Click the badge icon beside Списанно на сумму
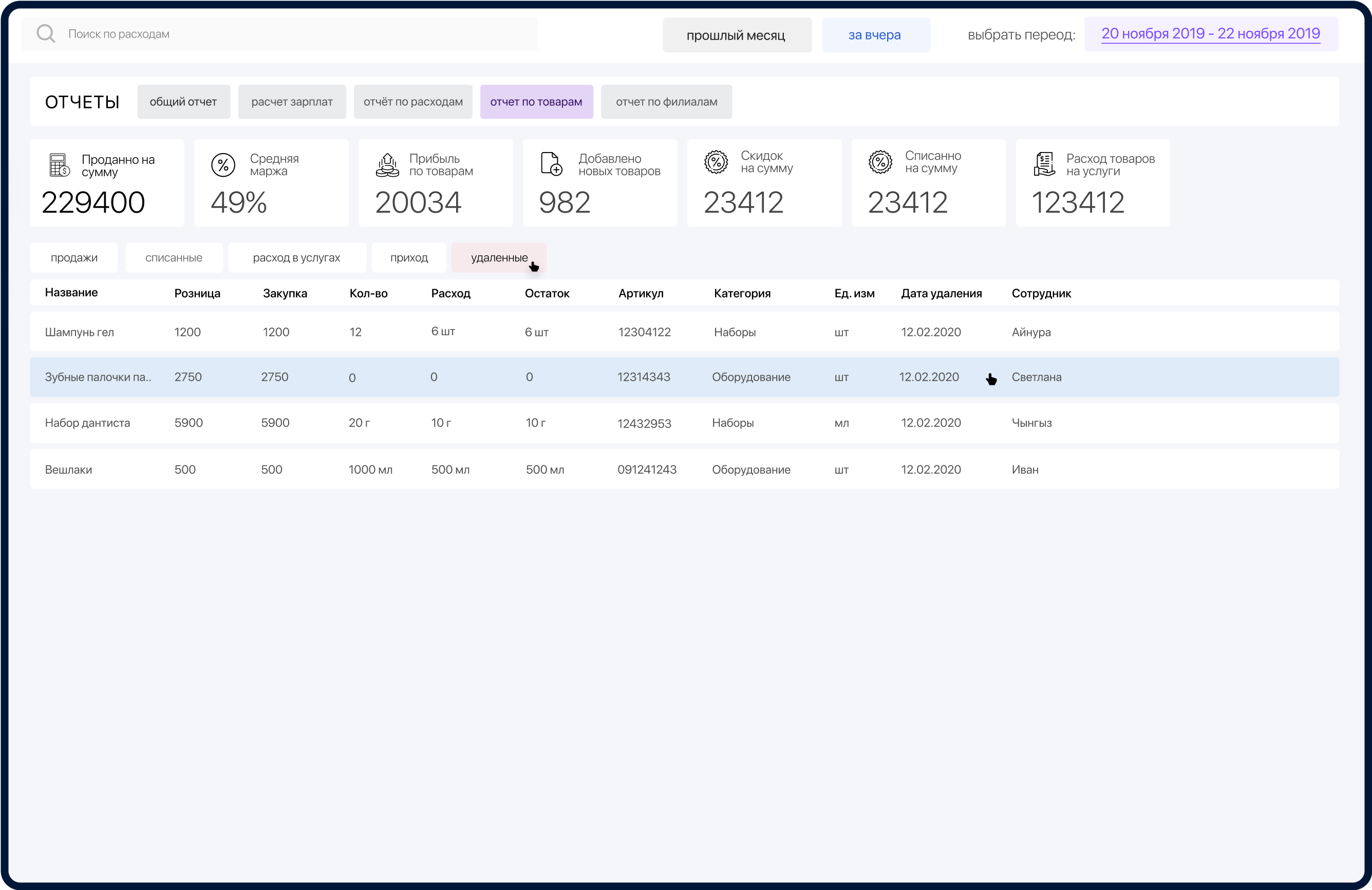Screen dimensions: 1372x890 (880, 162)
